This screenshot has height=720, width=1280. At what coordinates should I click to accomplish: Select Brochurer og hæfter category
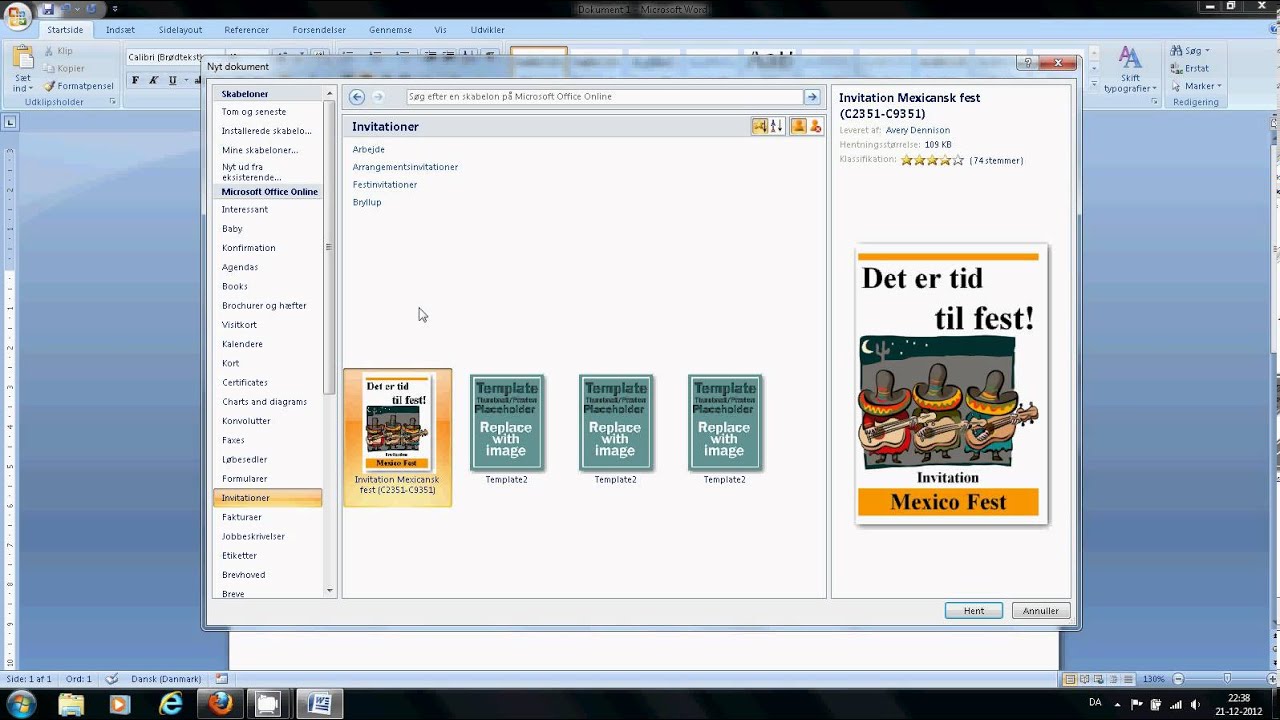pyautogui.click(x=264, y=306)
